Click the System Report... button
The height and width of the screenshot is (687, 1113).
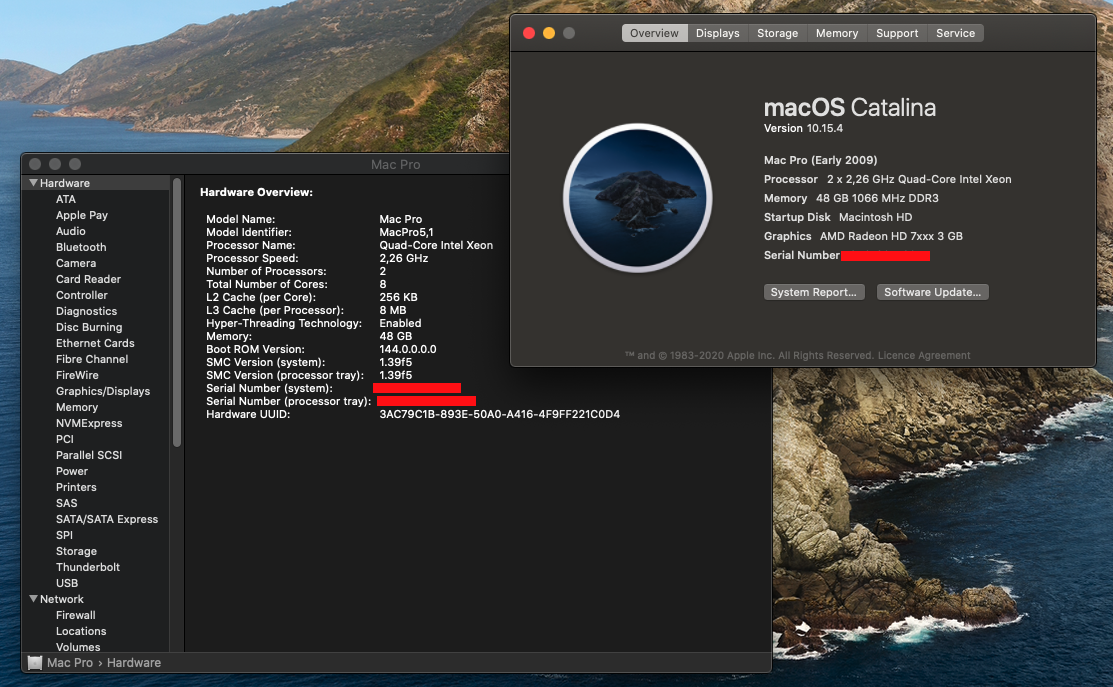(813, 292)
